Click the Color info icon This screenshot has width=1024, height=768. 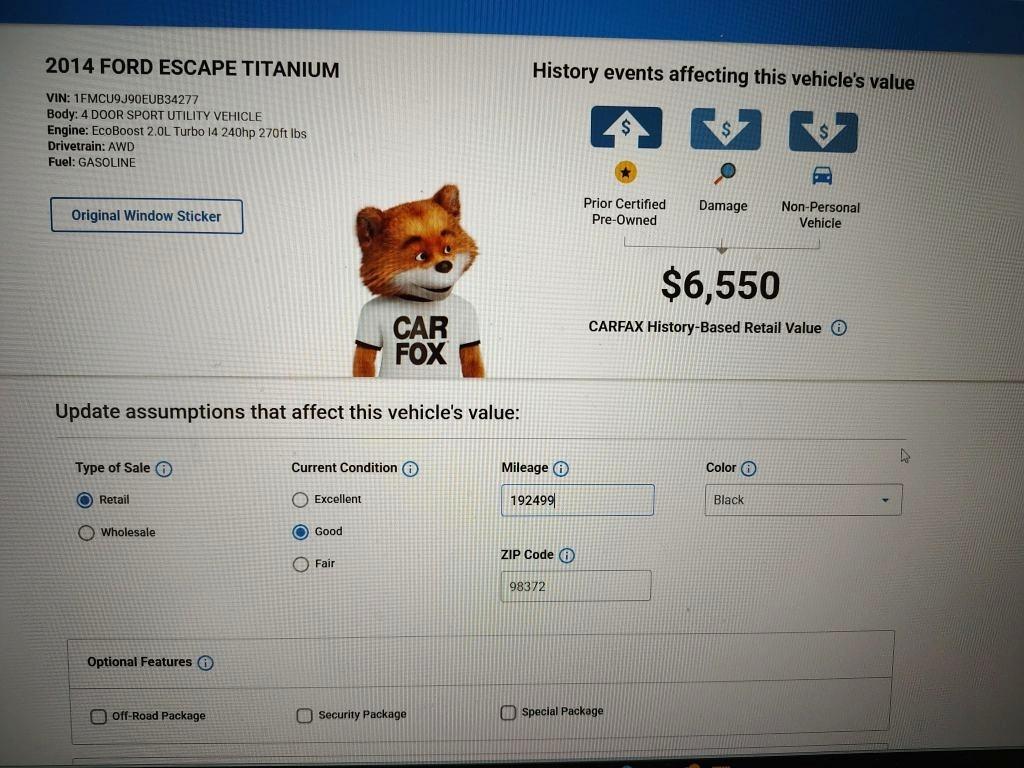pos(748,468)
